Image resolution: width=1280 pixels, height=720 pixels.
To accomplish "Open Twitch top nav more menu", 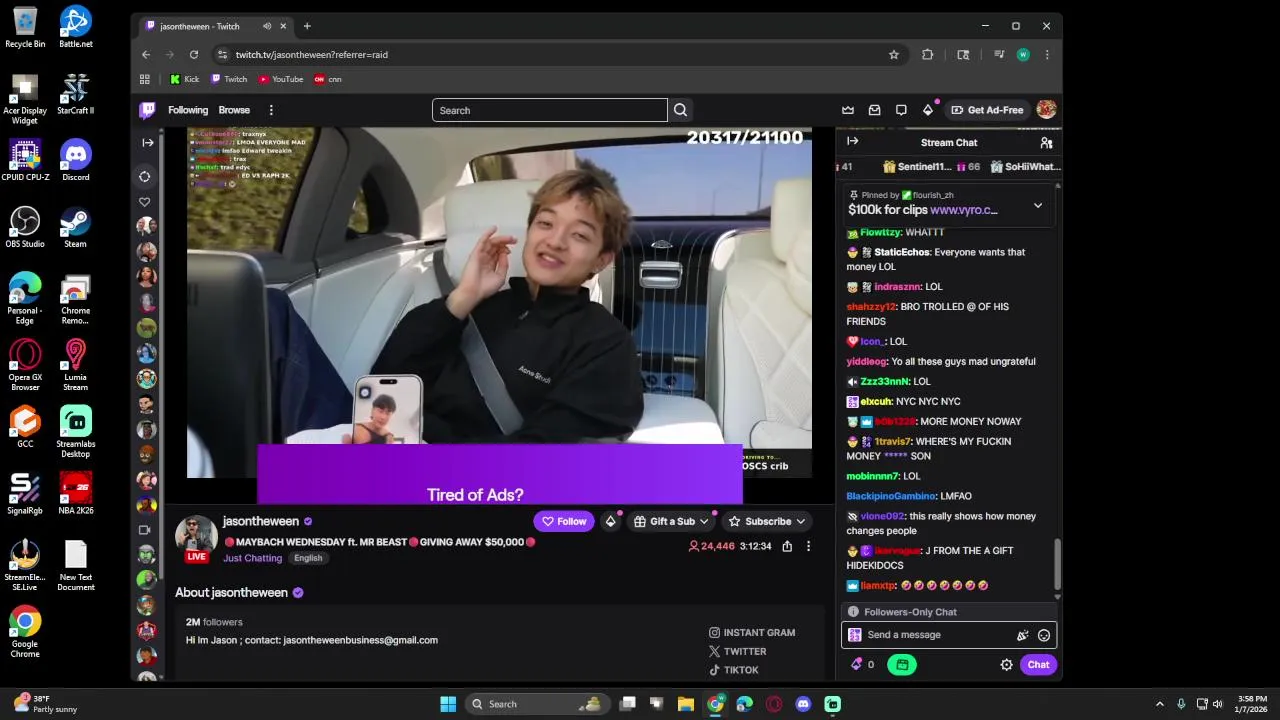I will pyautogui.click(x=271, y=110).
